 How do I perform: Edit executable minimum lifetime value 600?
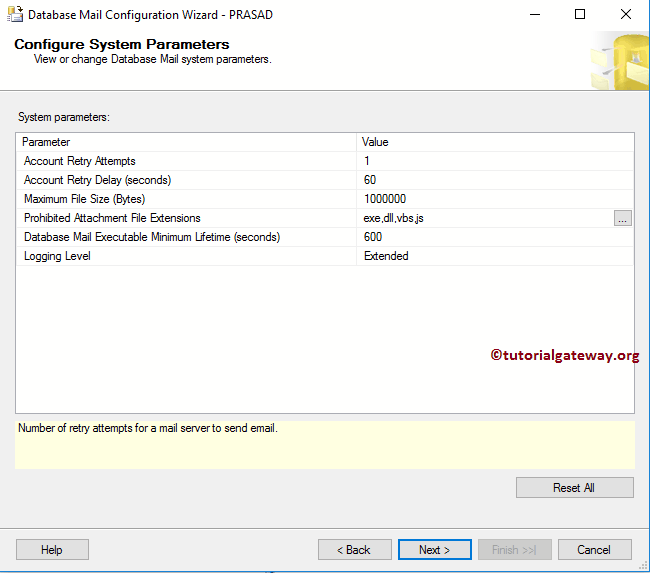tap(495, 237)
